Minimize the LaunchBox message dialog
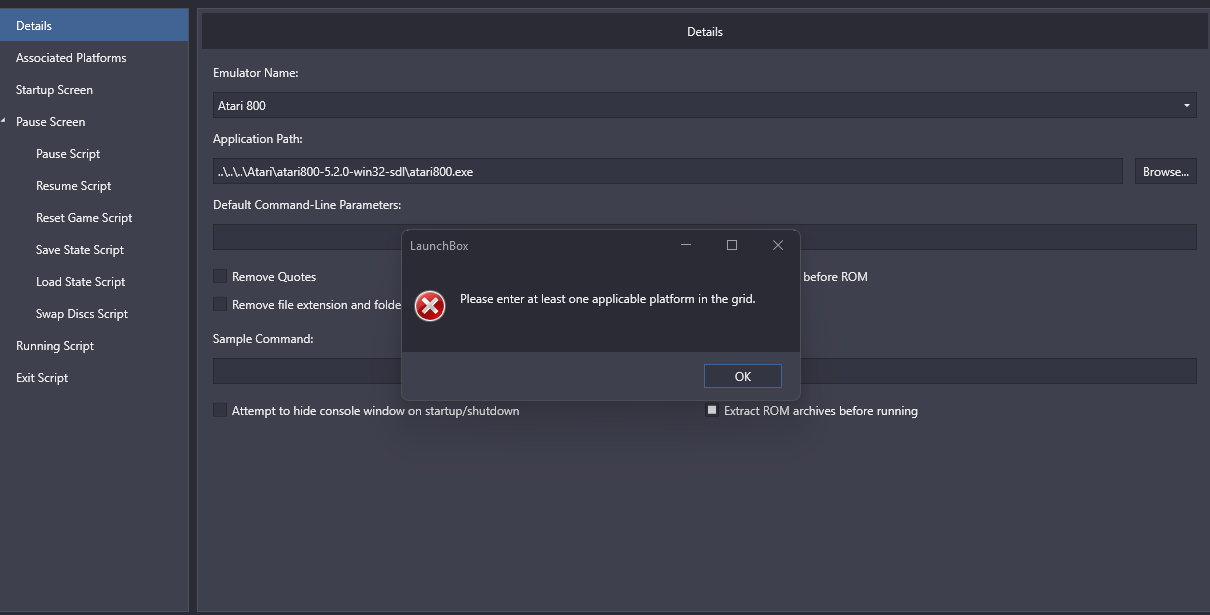Screen dimensions: 1210x615 pos(686,245)
